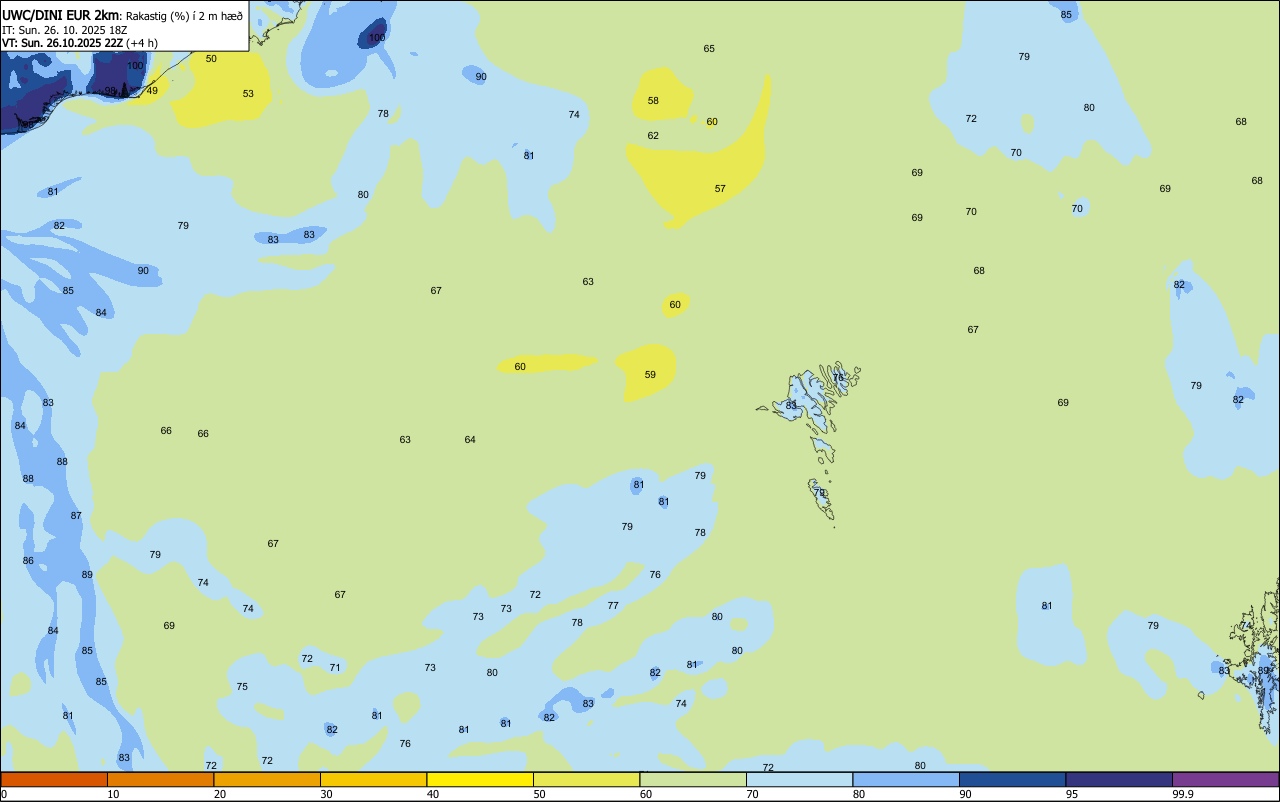This screenshot has height=802, width=1280.
Task: Click the map value 77
Action: pyautogui.click(x=613, y=606)
